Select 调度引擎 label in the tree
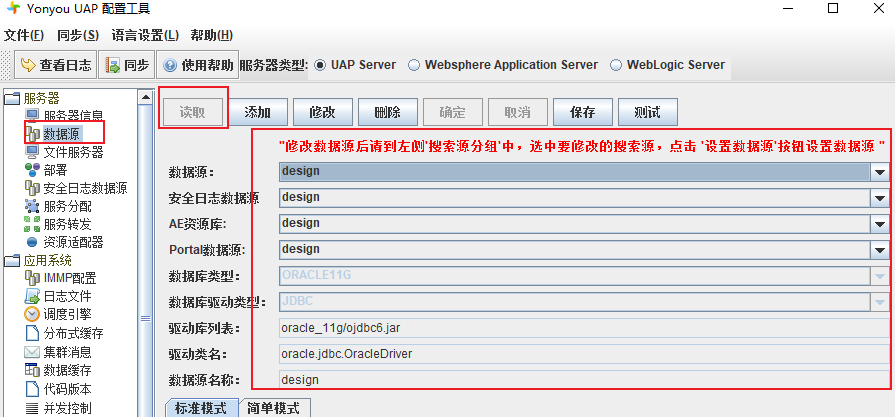The width and height of the screenshot is (895, 417). [67, 314]
